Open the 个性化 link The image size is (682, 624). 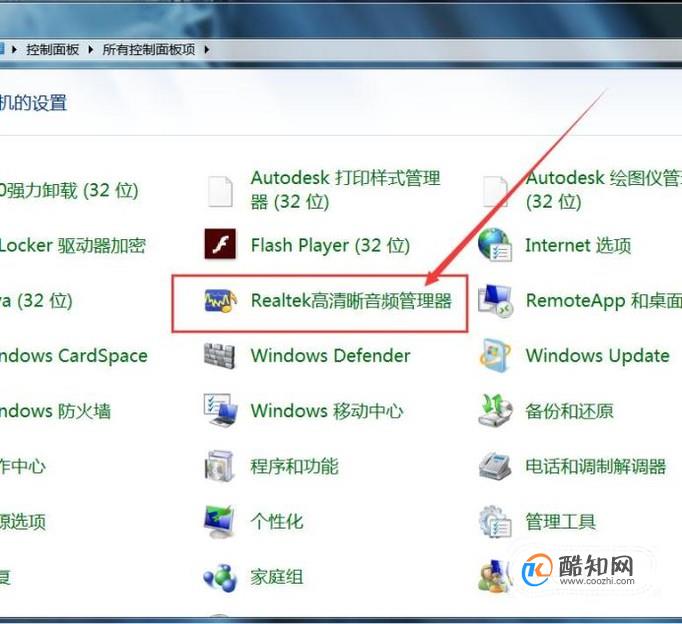point(277,521)
